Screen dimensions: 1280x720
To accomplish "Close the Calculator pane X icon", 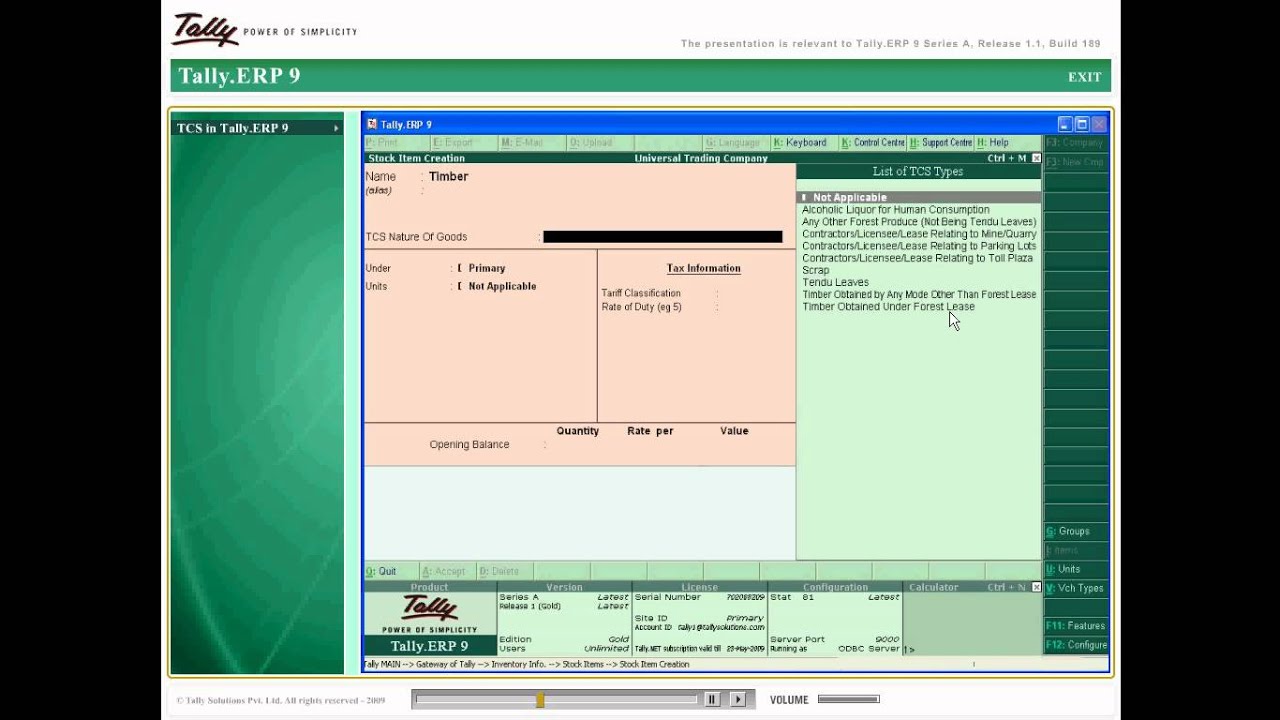I will pos(1036,587).
